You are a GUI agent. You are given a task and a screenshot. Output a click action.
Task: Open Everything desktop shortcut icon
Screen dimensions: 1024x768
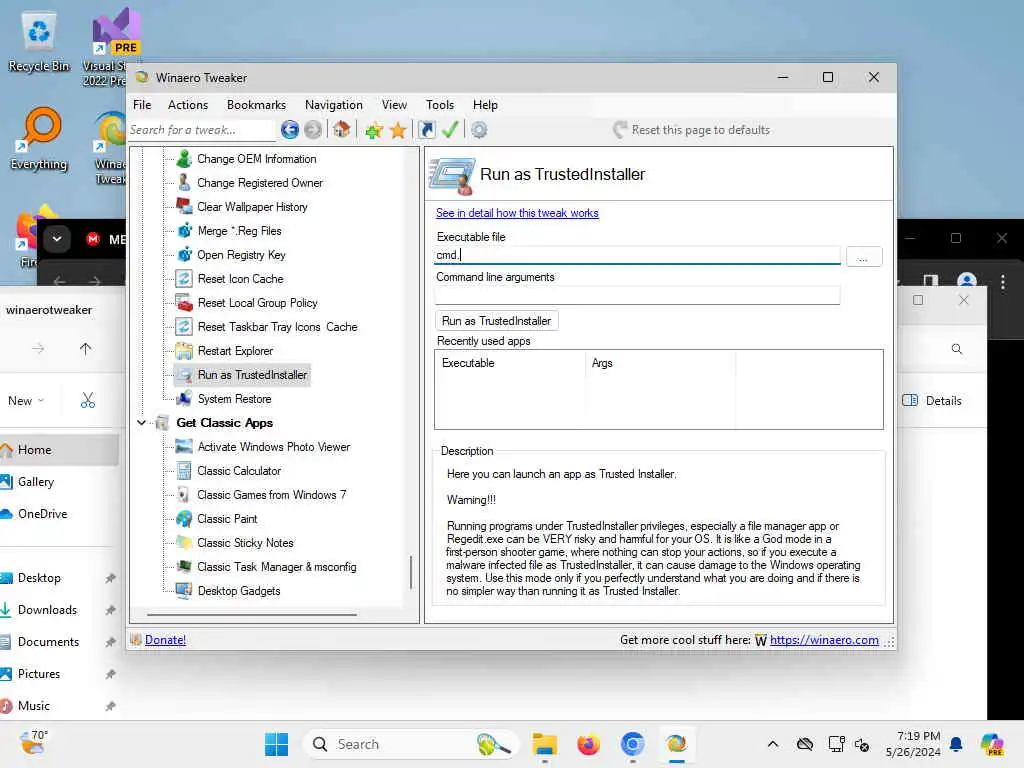pyautogui.click(x=39, y=138)
